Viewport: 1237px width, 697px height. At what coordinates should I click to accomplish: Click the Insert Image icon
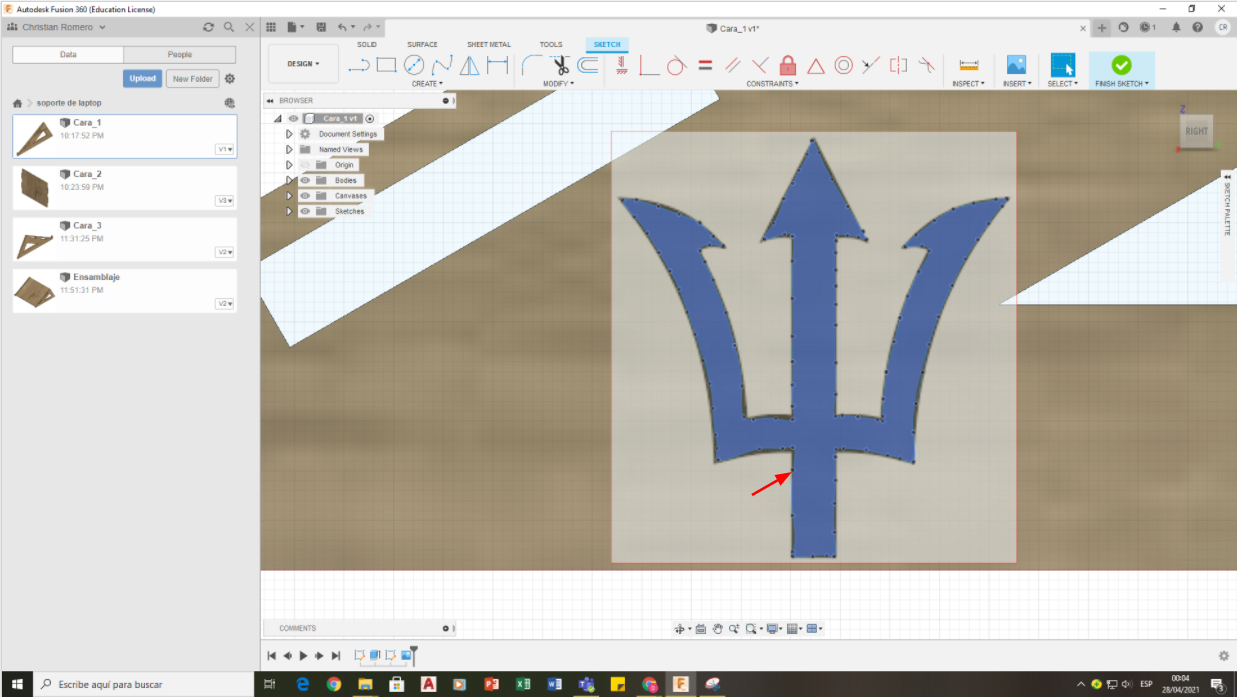point(1016,66)
